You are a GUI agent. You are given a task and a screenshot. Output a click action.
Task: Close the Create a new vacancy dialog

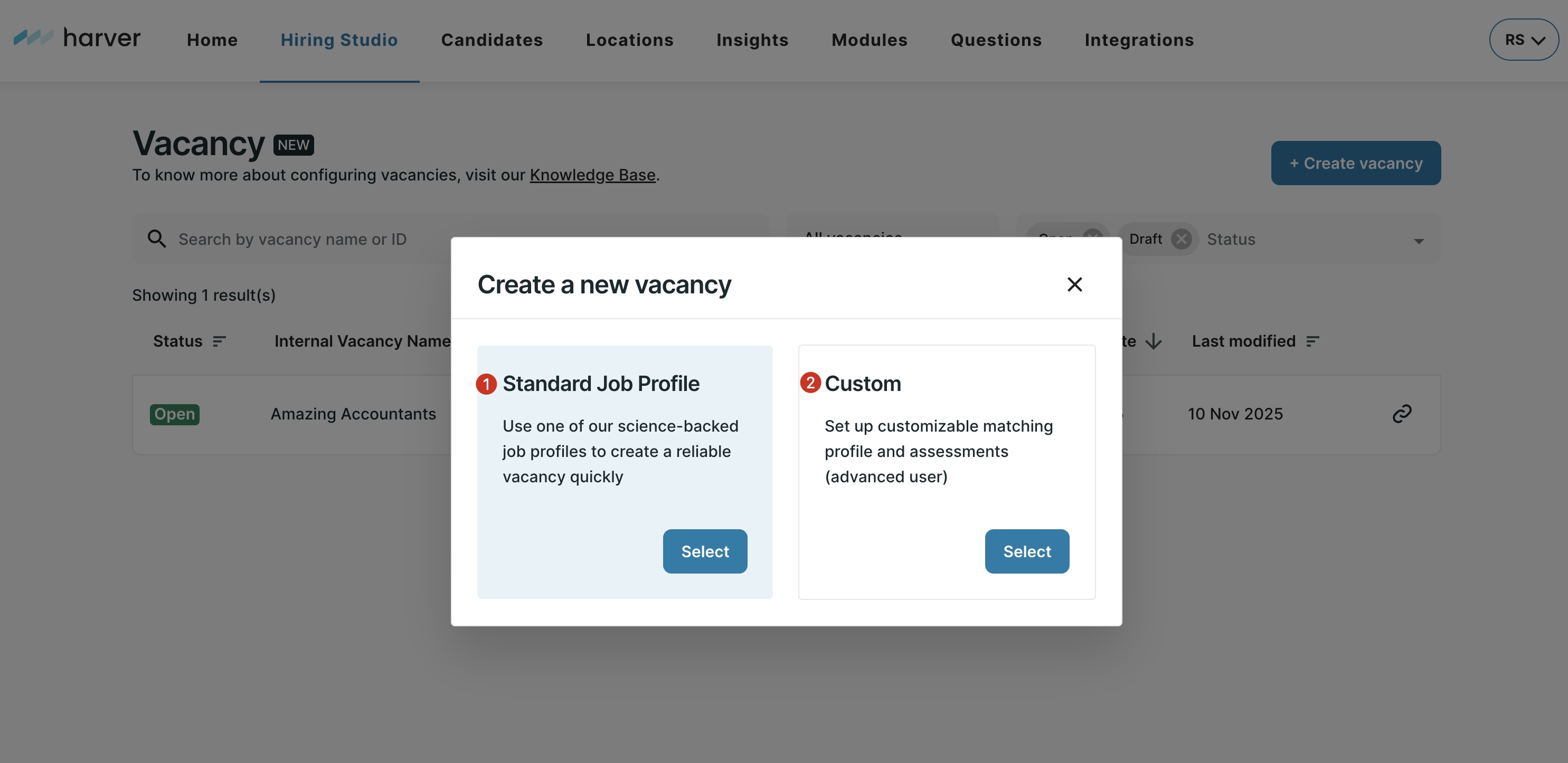point(1074,284)
